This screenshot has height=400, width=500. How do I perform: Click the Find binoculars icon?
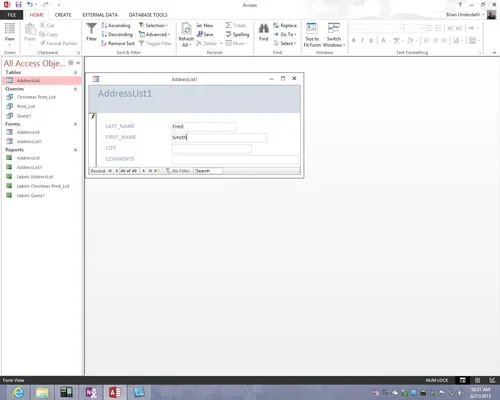[x=263, y=28]
